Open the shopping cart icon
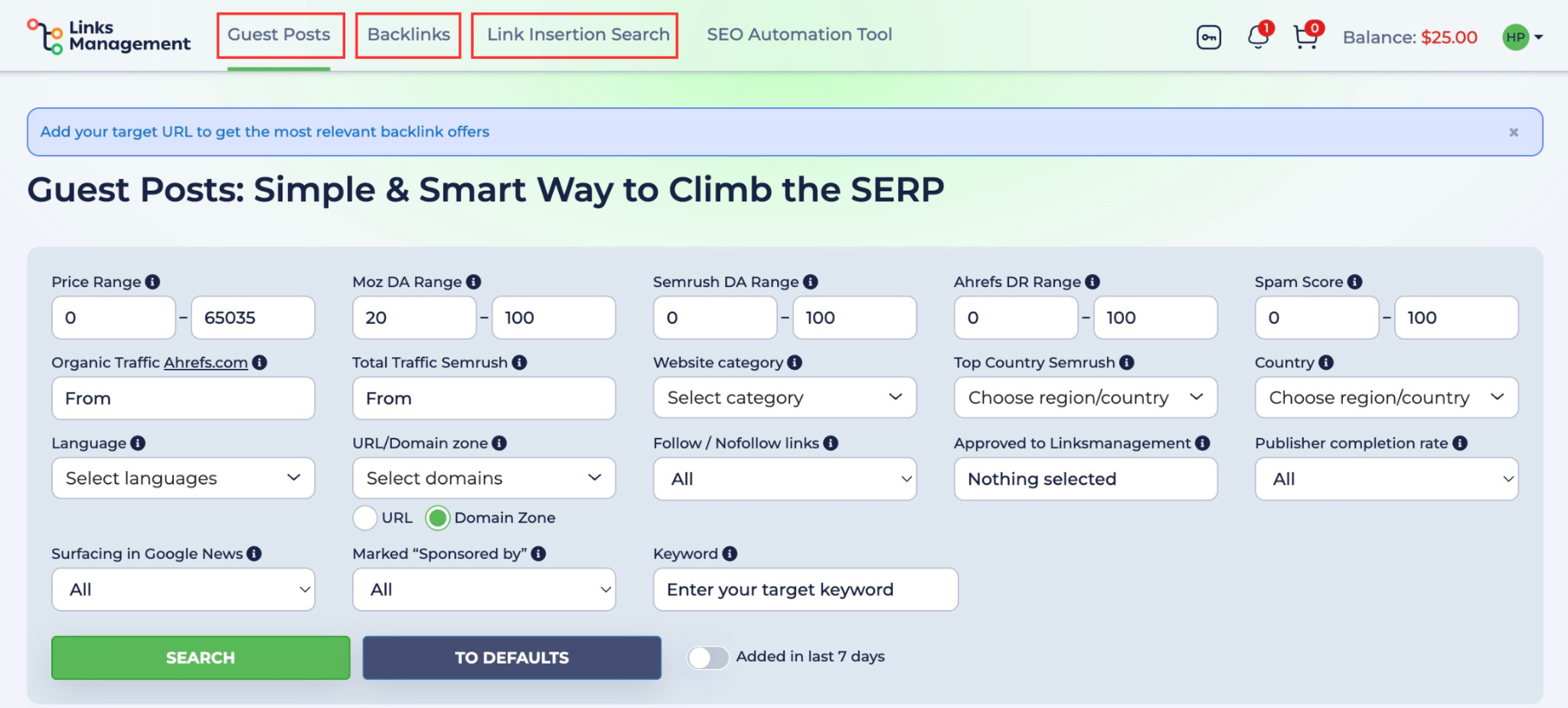The width and height of the screenshot is (1568, 708). click(x=1306, y=36)
